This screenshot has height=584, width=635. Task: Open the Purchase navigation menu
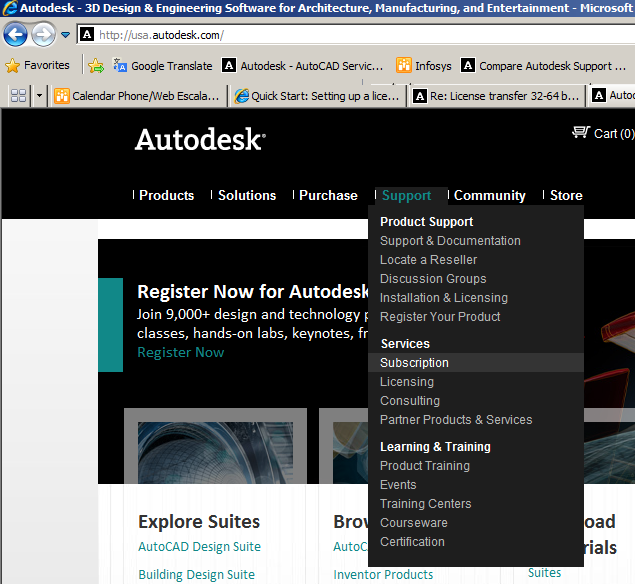pyautogui.click(x=328, y=196)
